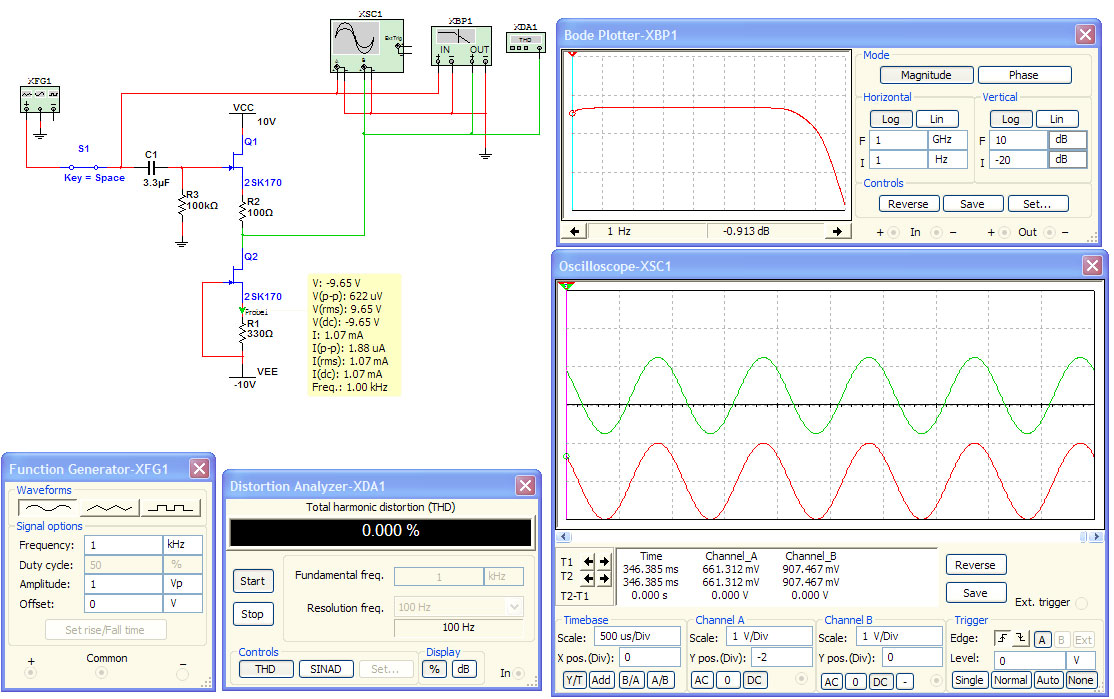The width and height of the screenshot is (1114, 699).
Task: Select falling edge trigger icon
Action: click(1019, 638)
